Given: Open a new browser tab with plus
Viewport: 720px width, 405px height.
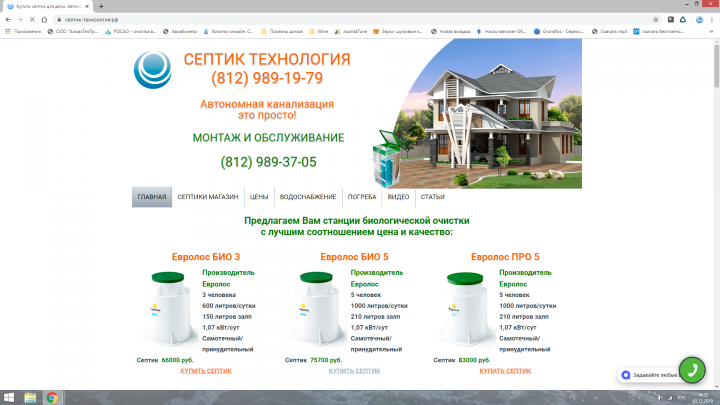Looking at the screenshot, I should tap(101, 6).
